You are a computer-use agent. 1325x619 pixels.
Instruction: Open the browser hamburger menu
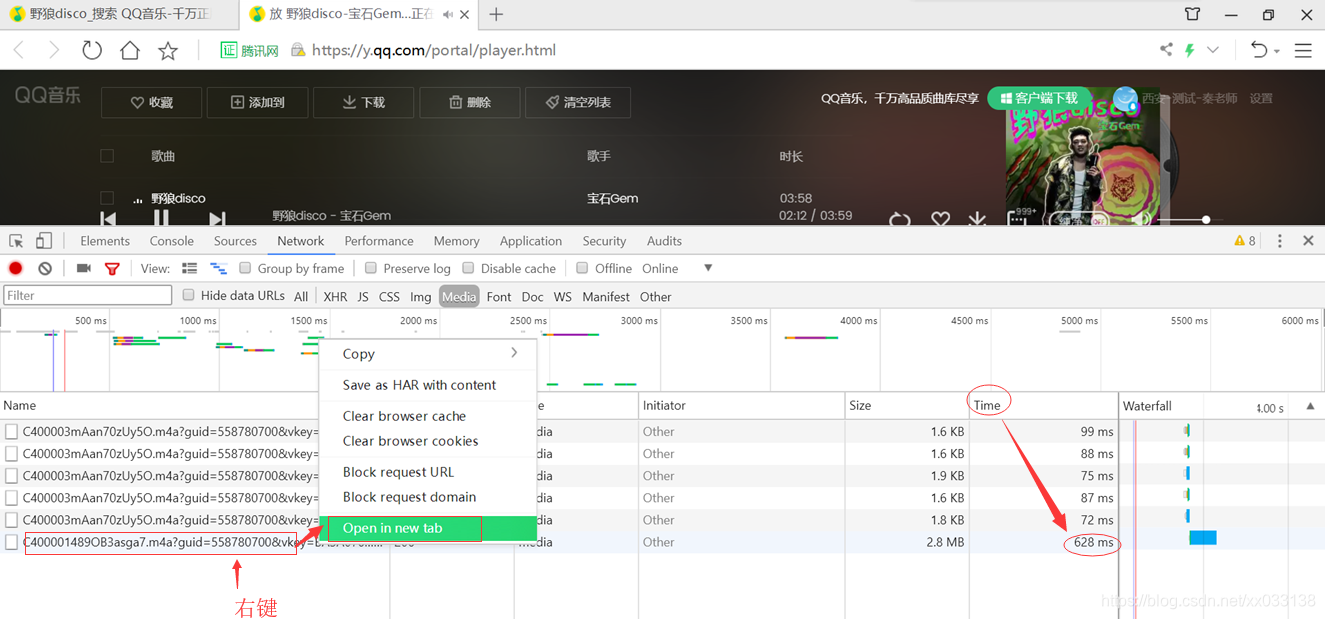pos(1303,50)
